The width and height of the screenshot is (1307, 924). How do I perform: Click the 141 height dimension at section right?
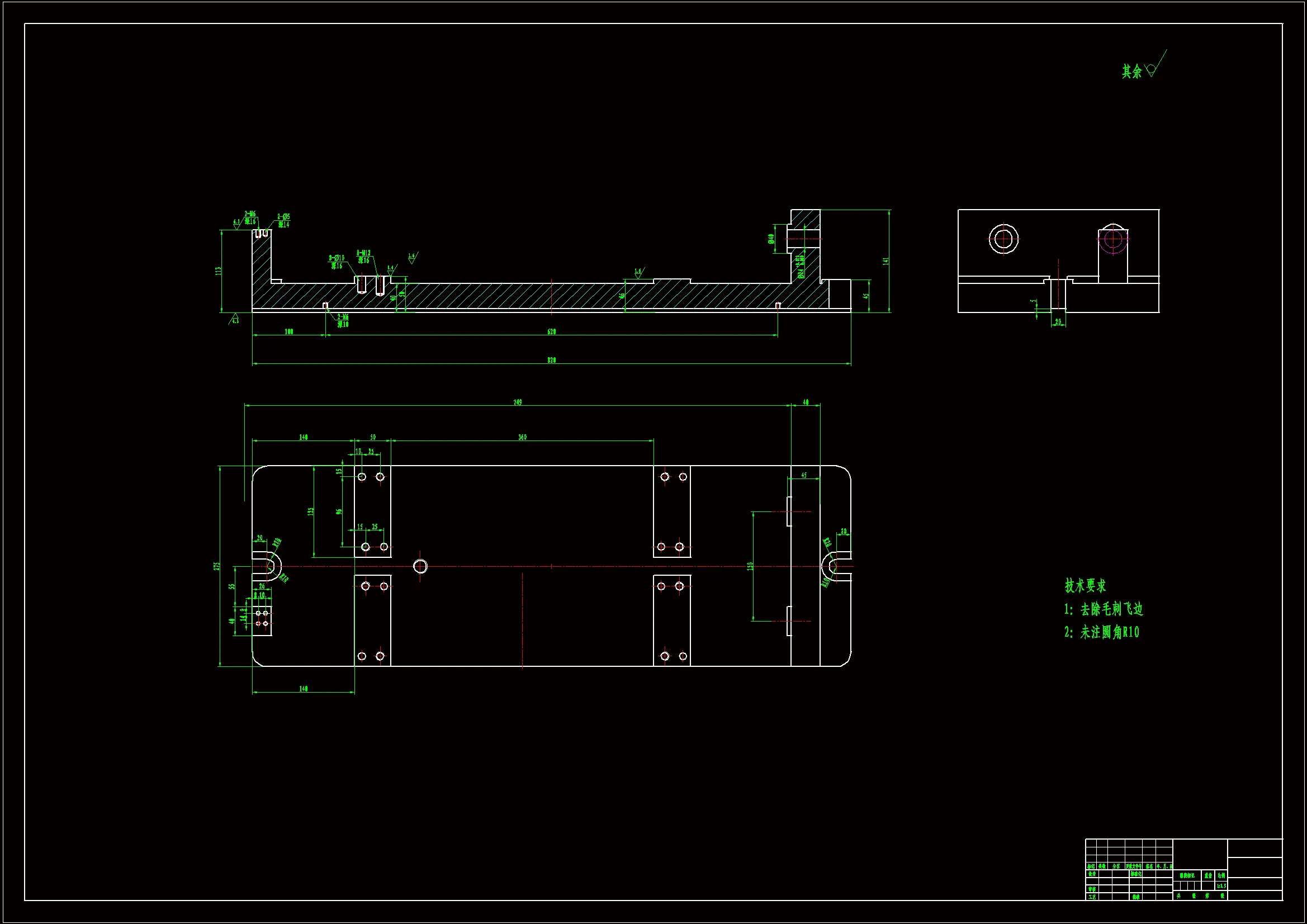pos(885,260)
